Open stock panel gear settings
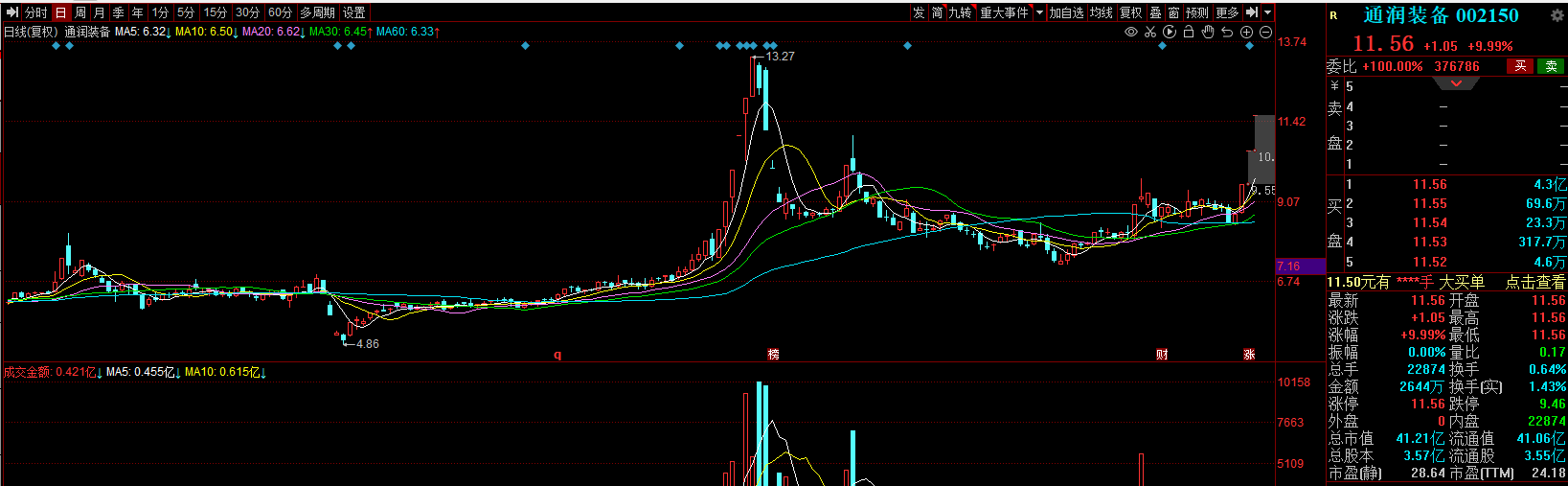The image size is (1568, 486). [1557, 15]
